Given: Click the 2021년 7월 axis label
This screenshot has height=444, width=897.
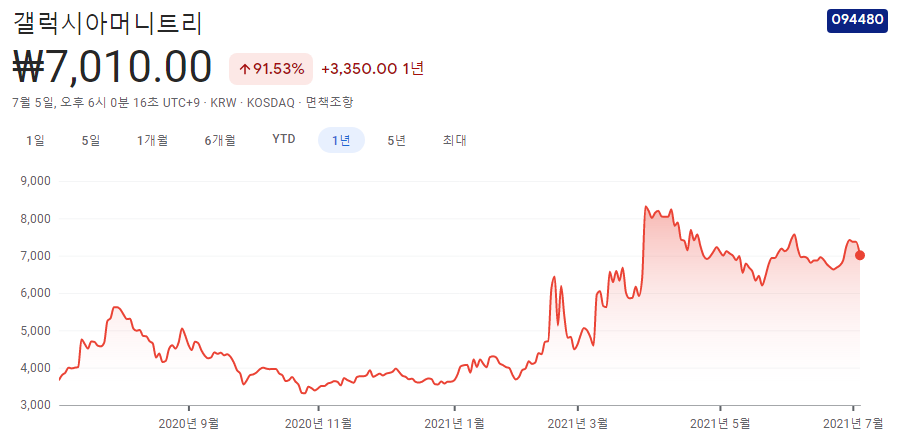Looking at the screenshot, I should pos(852,424).
